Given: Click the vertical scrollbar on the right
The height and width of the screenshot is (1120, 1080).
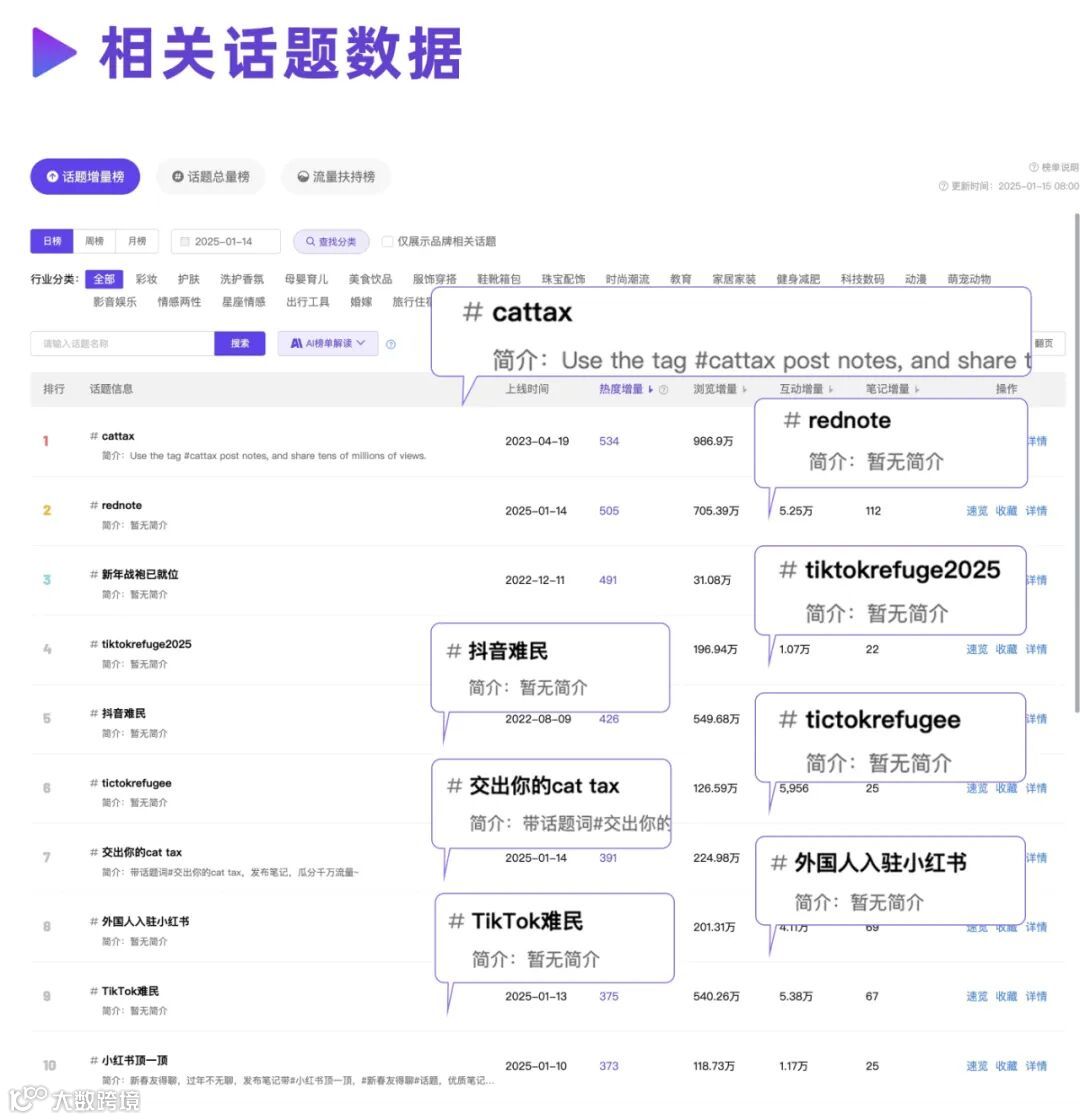Looking at the screenshot, I should [1076, 463].
